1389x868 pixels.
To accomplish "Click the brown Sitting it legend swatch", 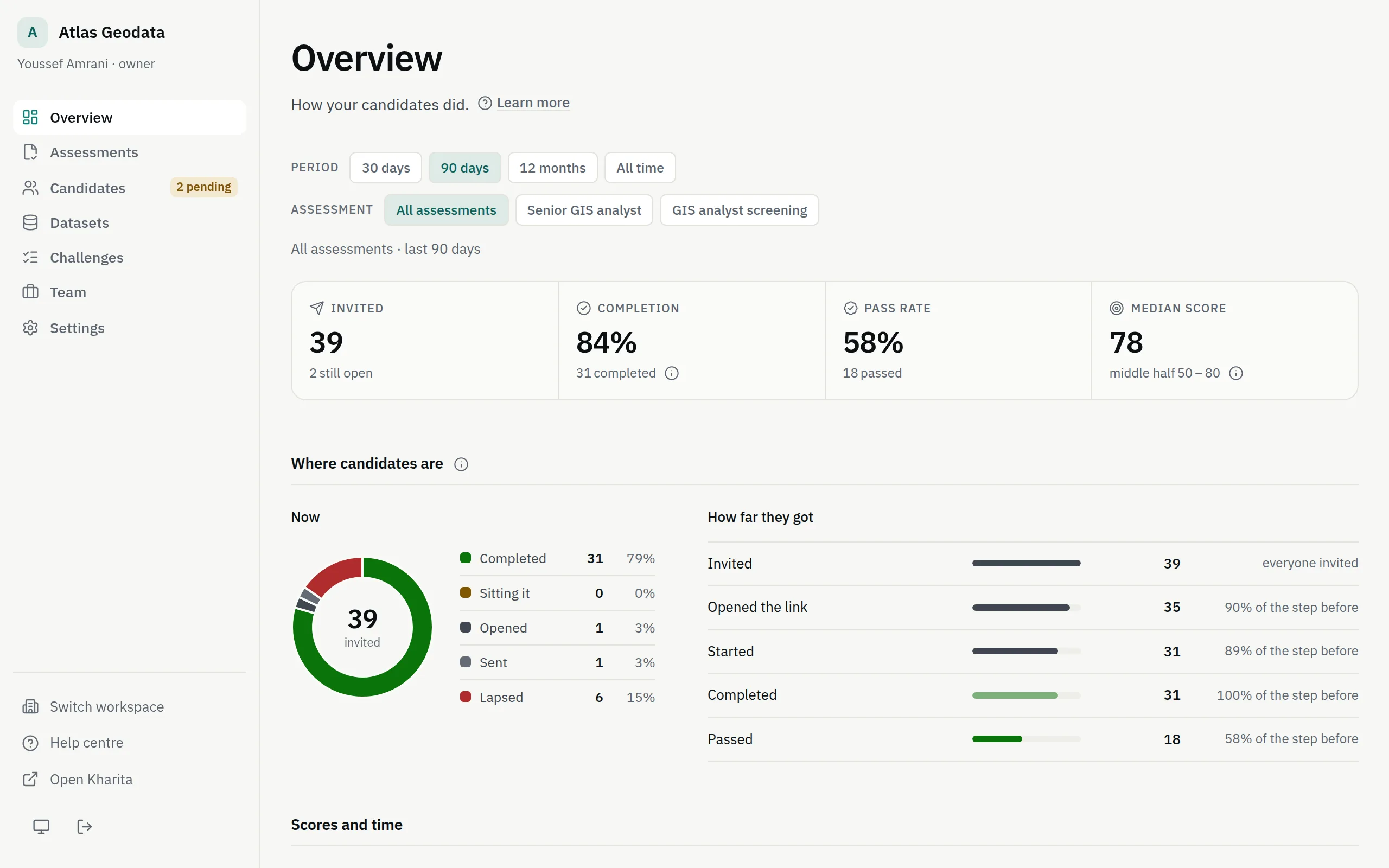I will (x=466, y=592).
